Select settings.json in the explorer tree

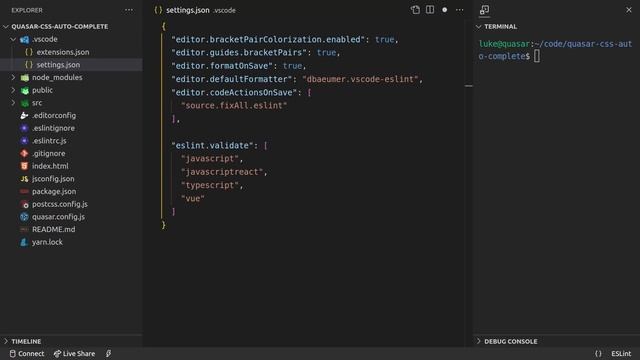[58, 64]
